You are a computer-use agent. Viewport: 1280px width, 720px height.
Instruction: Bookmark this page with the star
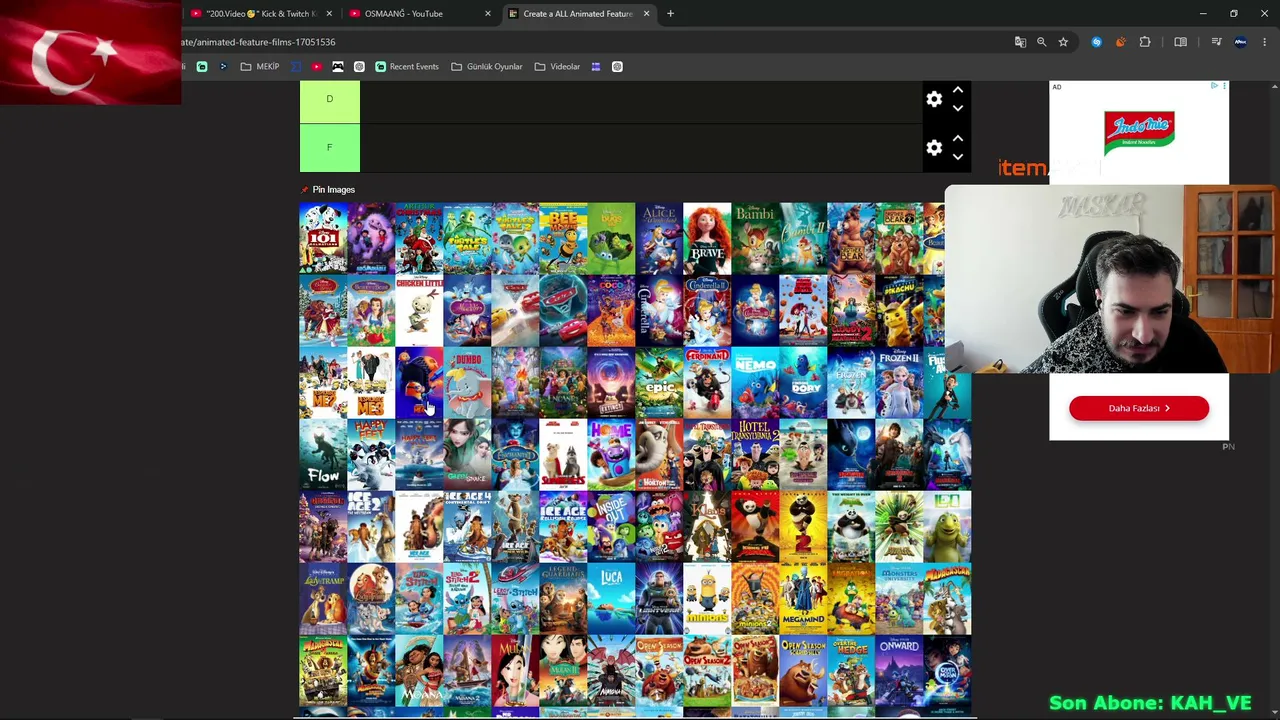pos(1063,42)
